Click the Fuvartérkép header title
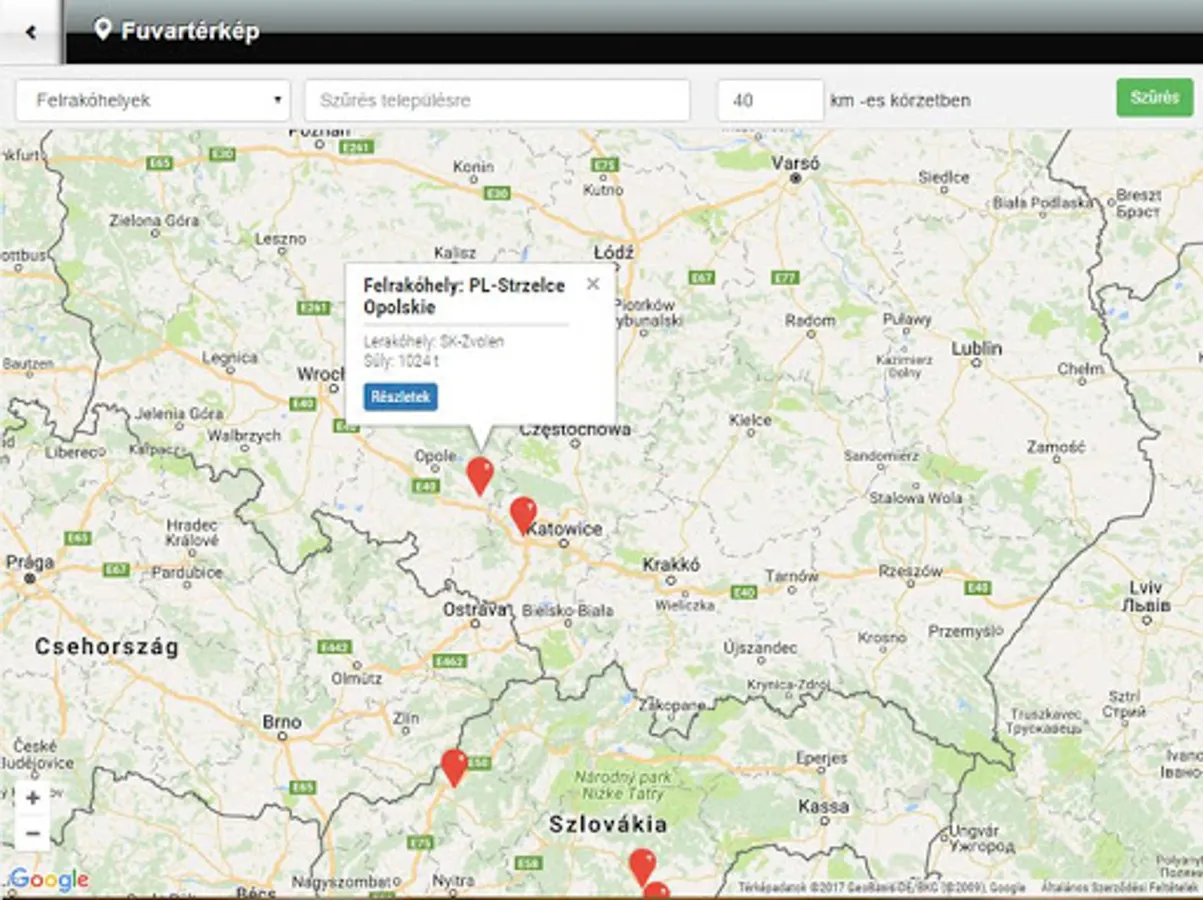1203x900 pixels. point(190,31)
